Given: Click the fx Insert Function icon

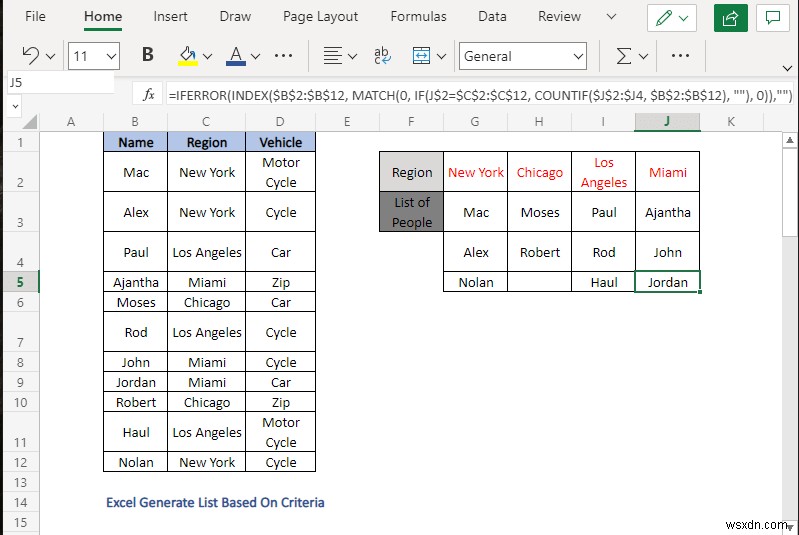Looking at the screenshot, I should pyautogui.click(x=148, y=94).
